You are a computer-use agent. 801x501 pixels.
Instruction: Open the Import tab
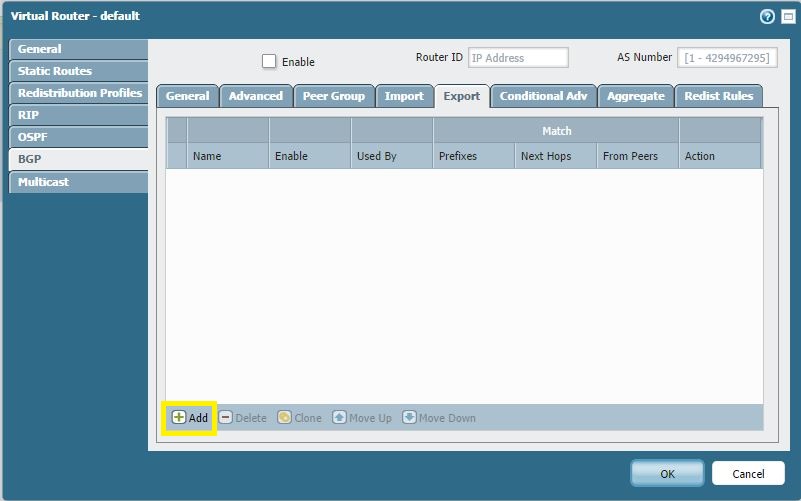(x=404, y=96)
